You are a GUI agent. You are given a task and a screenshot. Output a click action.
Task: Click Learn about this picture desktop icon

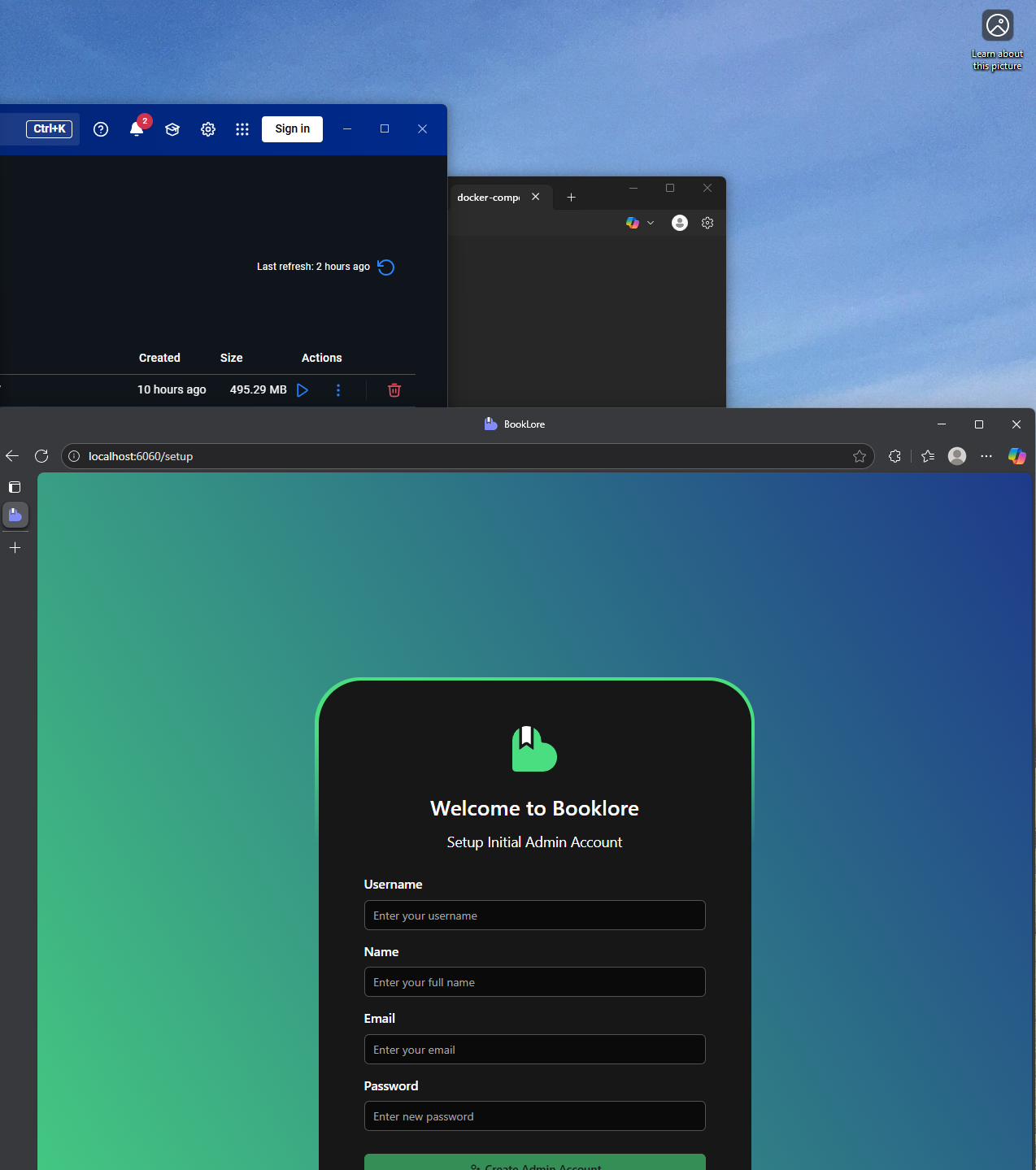pos(998,40)
